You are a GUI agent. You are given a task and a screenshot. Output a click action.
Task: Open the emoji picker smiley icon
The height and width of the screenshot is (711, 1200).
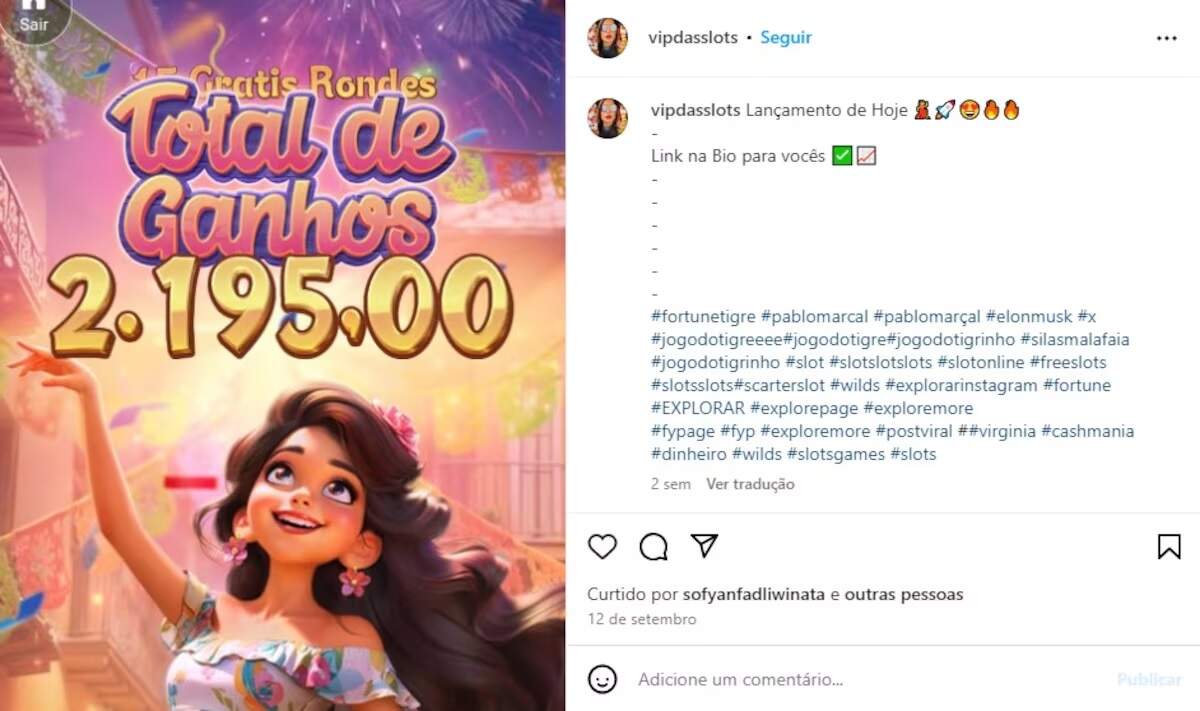click(x=602, y=679)
